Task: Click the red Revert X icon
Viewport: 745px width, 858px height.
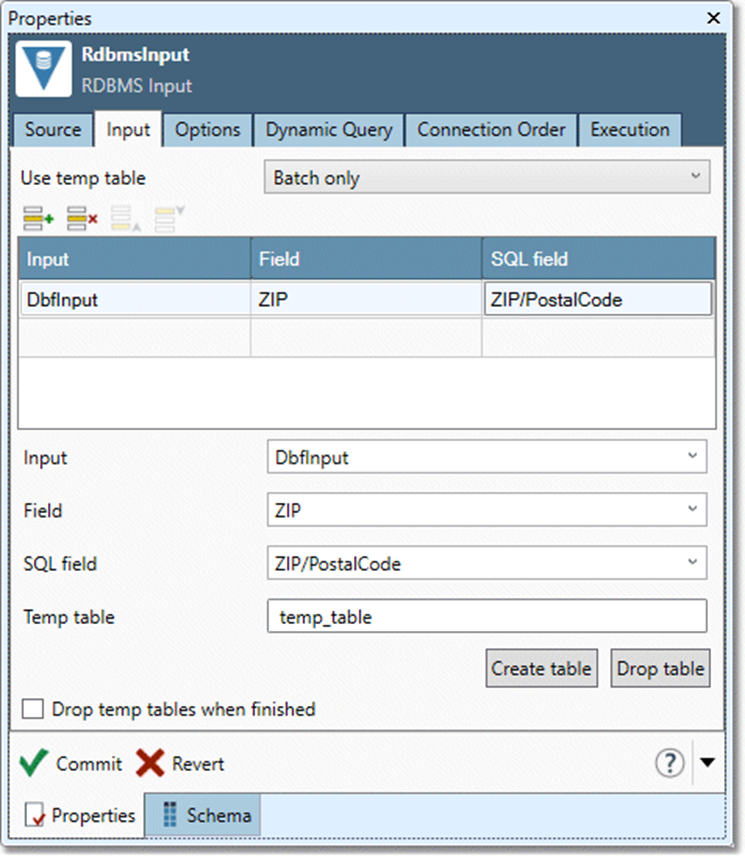Action: 150,764
